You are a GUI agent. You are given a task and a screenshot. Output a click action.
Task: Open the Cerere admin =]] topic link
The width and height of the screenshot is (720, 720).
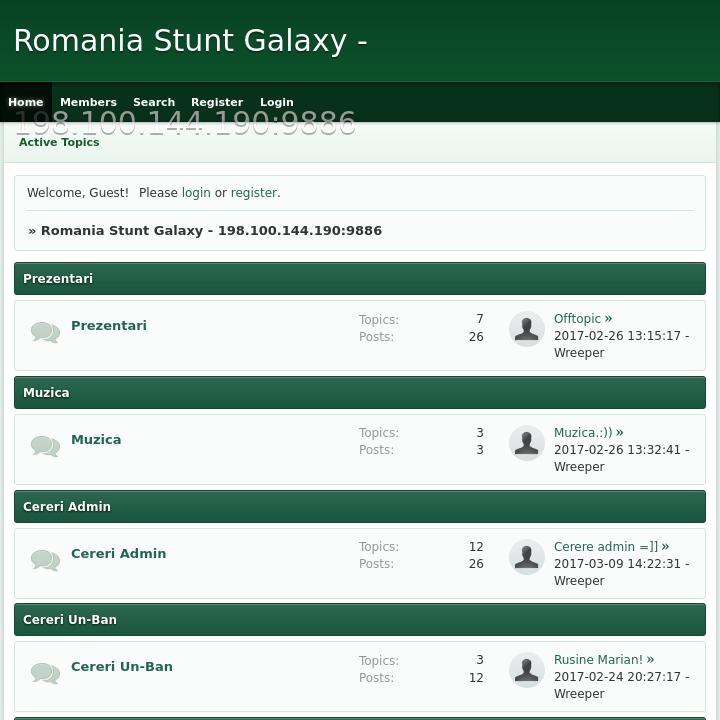pyautogui.click(x=606, y=547)
